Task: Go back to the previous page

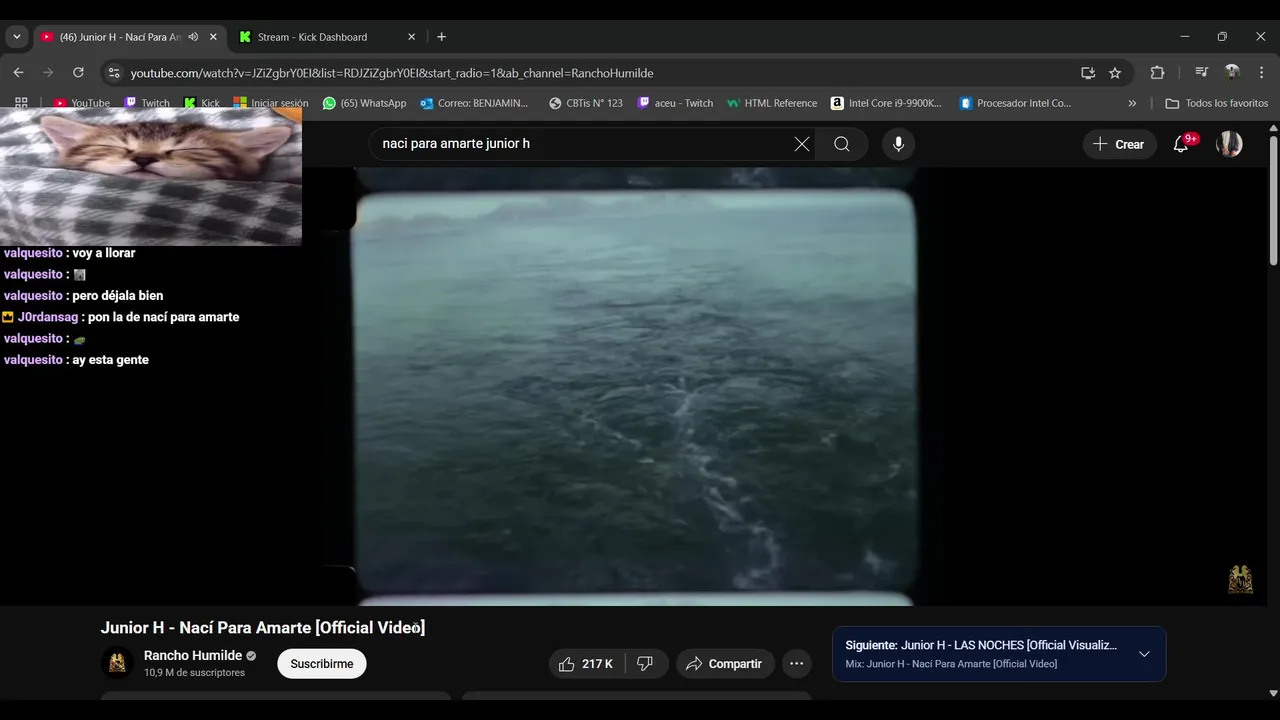Action: click(18, 73)
